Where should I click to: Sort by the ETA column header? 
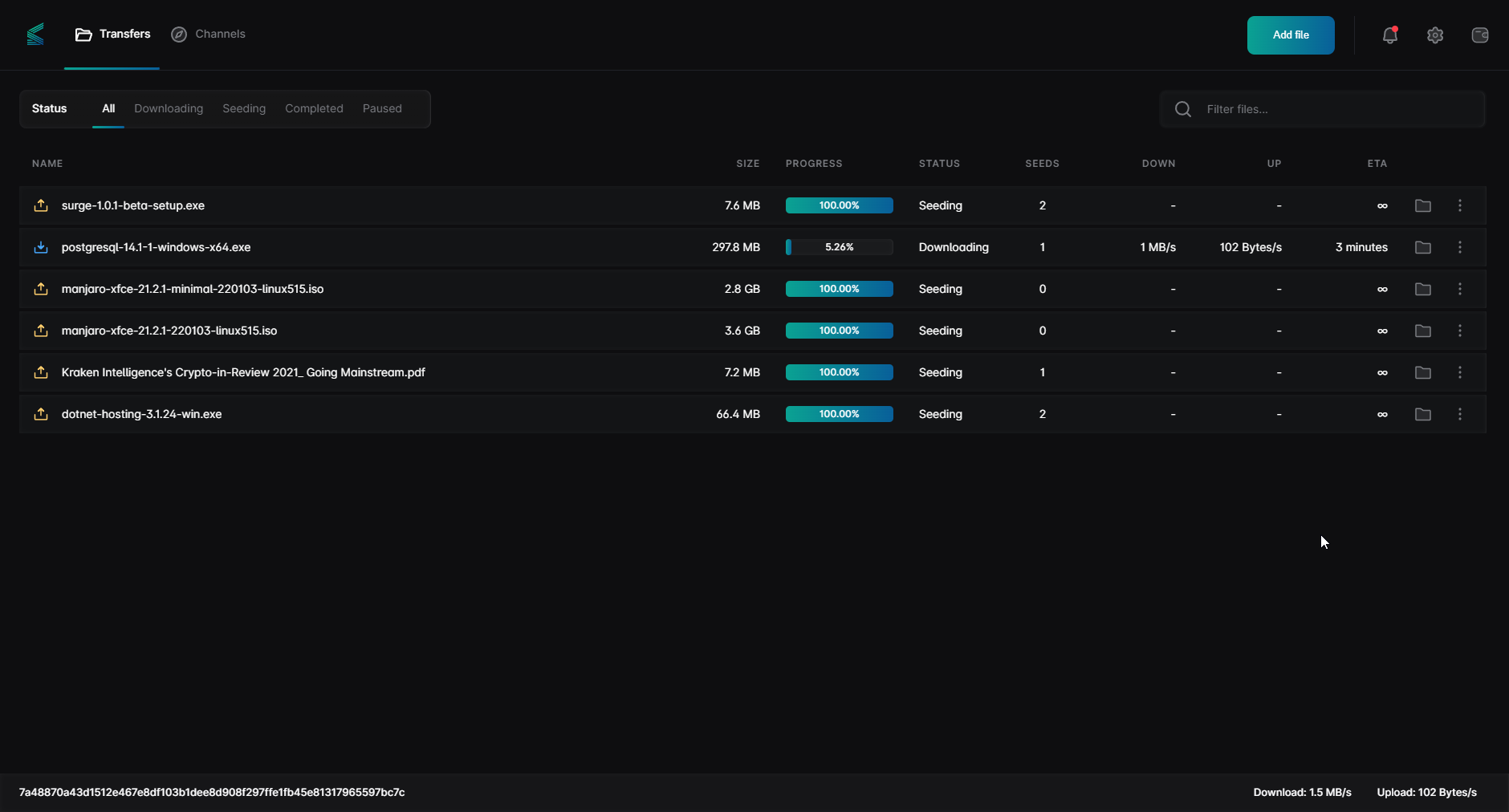point(1377,164)
